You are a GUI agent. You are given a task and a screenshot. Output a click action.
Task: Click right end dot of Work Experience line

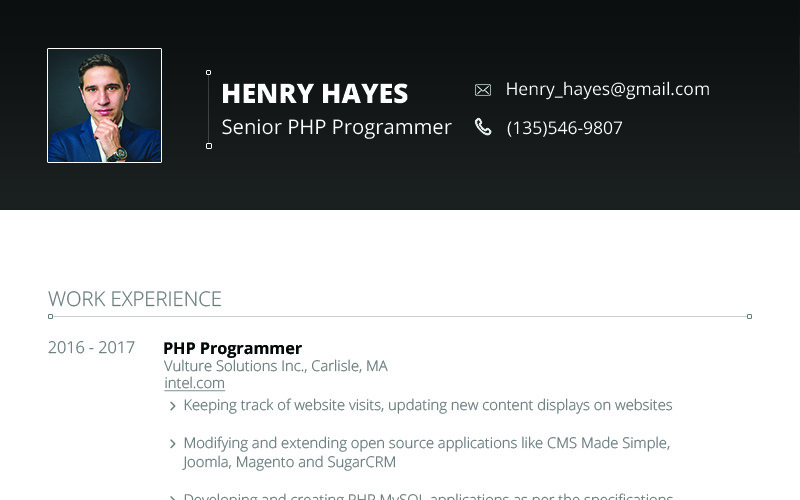[x=749, y=316]
